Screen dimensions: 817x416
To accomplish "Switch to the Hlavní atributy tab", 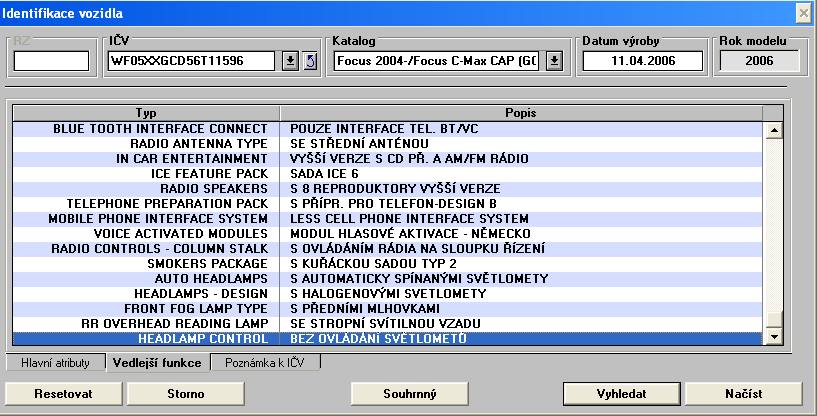I will click(x=56, y=363).
